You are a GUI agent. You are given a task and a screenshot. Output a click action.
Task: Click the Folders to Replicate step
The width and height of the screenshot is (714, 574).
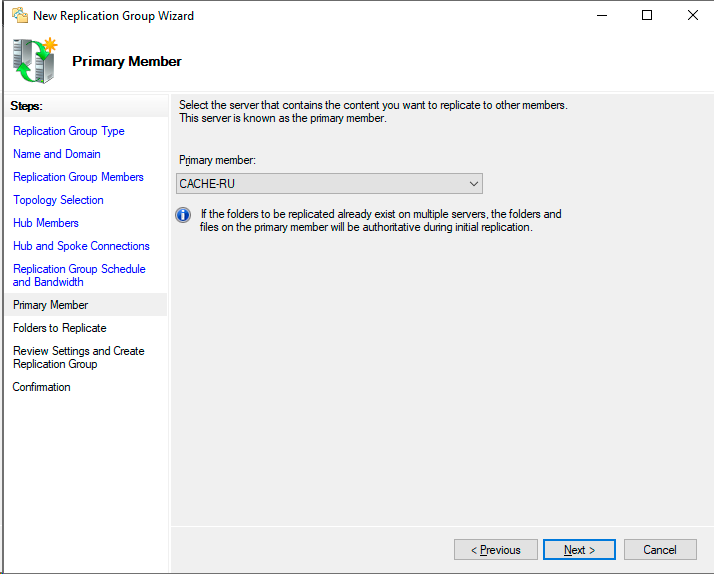tap(60, 328)
